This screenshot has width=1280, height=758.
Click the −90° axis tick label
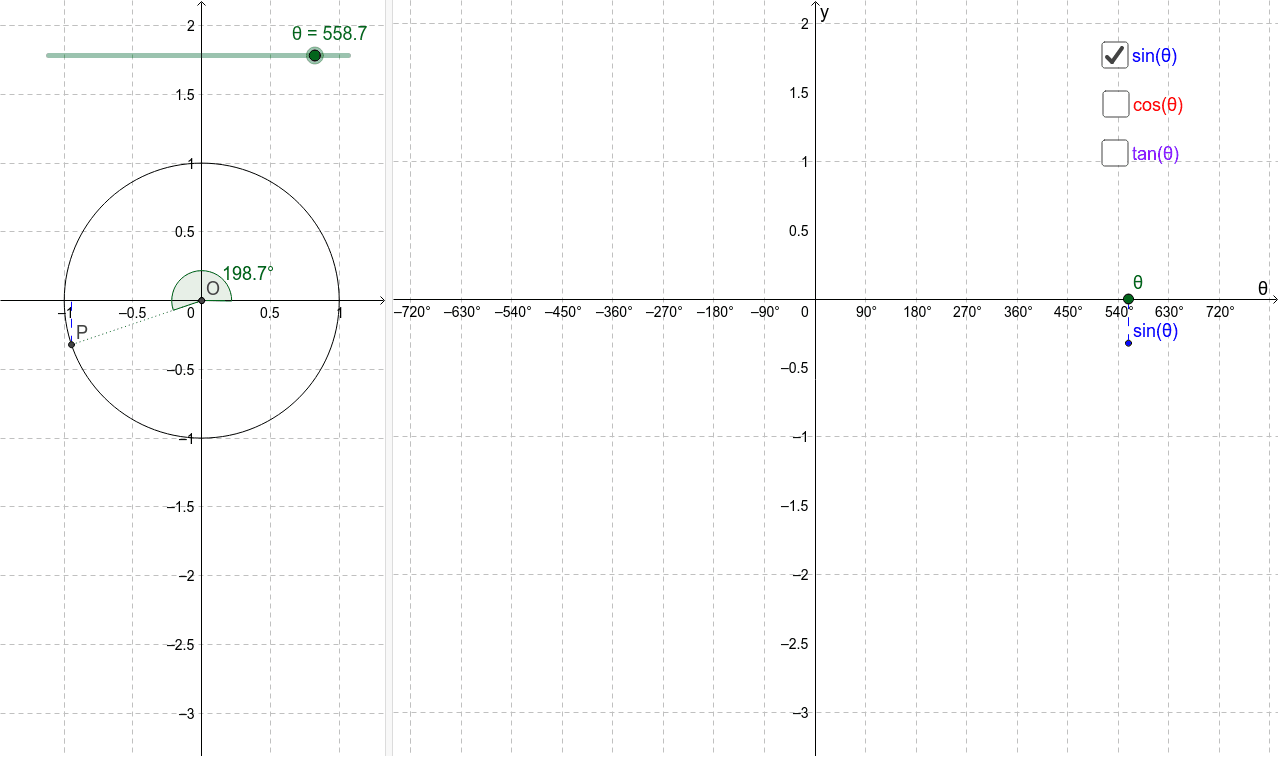click(x=765, y=312)
